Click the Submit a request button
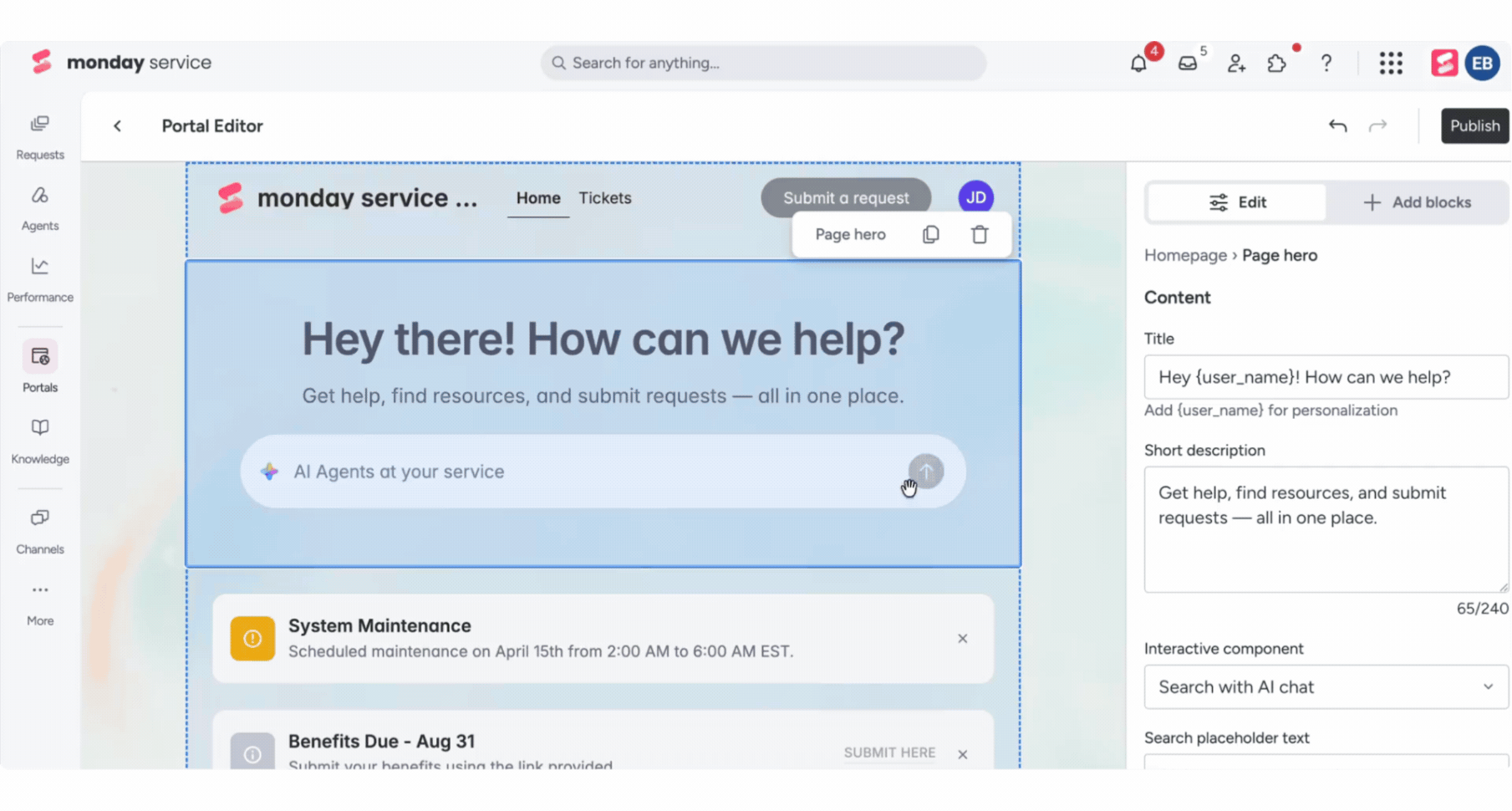The height and width of the screenshot is (811, 1512). 846,198
